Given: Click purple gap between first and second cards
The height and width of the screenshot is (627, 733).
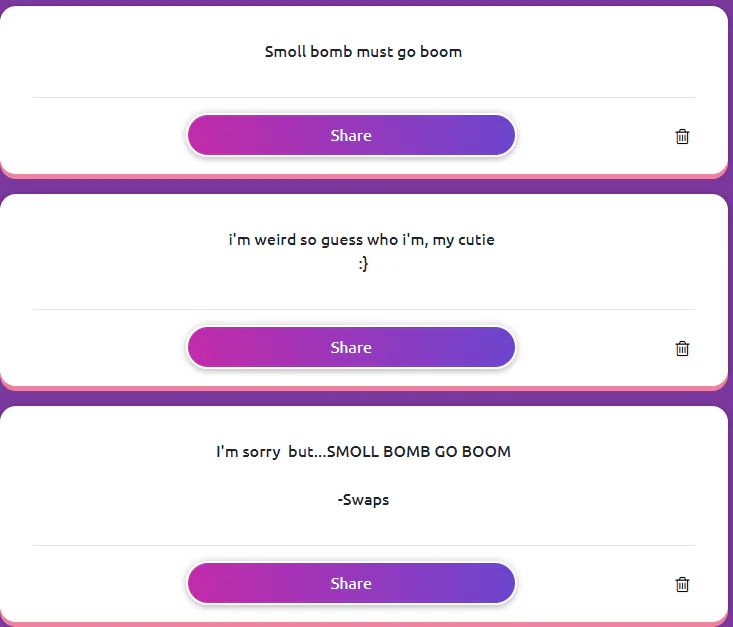Looking at the screenshot, I should (363, 187).
